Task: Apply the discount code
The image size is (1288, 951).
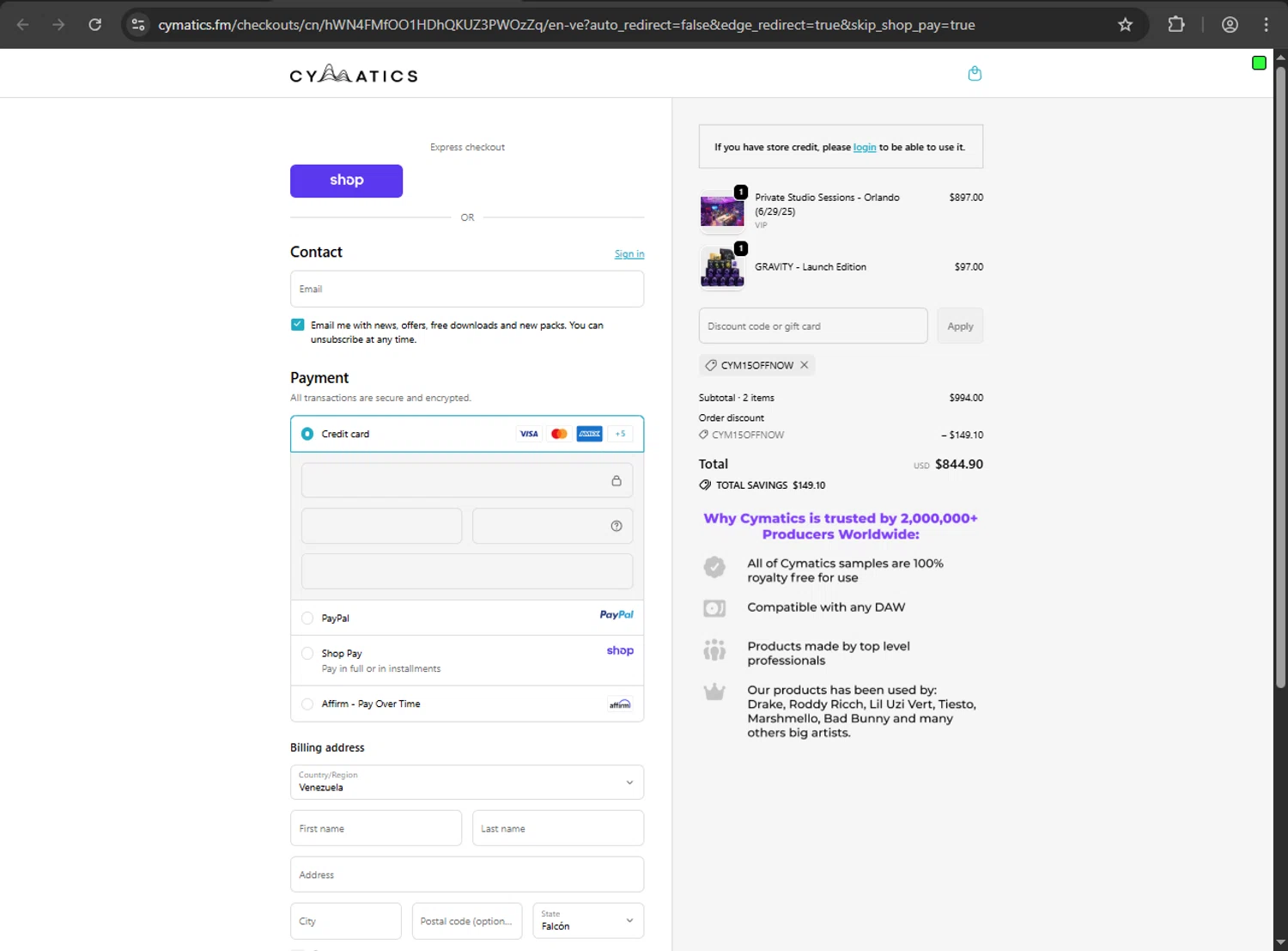Action: point(960,326)
